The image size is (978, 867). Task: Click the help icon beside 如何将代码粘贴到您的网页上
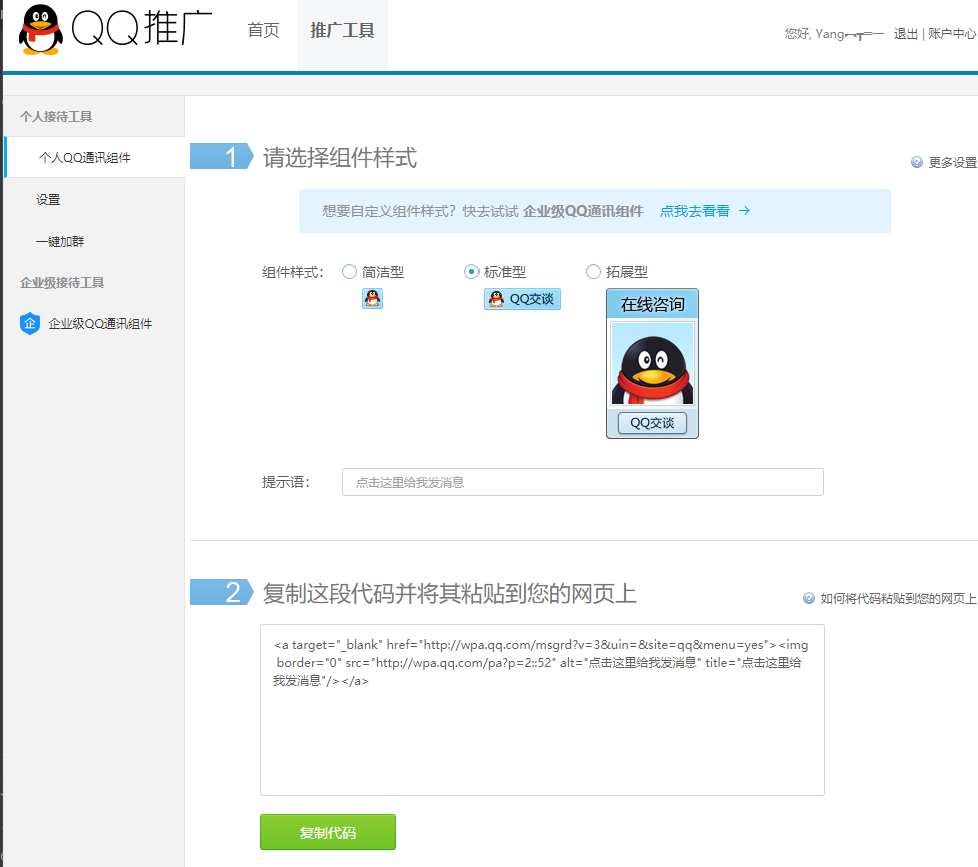click(808, 598)
